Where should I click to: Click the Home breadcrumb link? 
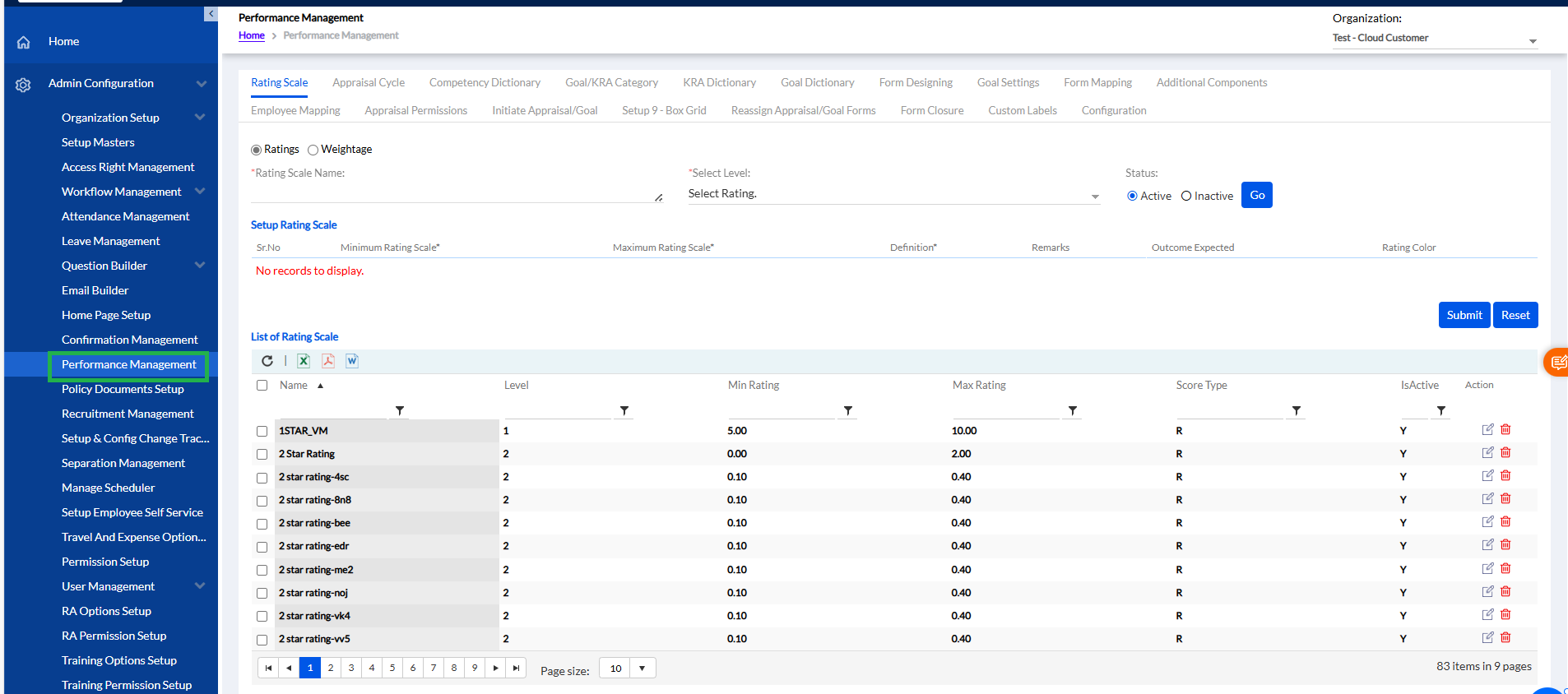click(252, 35)
